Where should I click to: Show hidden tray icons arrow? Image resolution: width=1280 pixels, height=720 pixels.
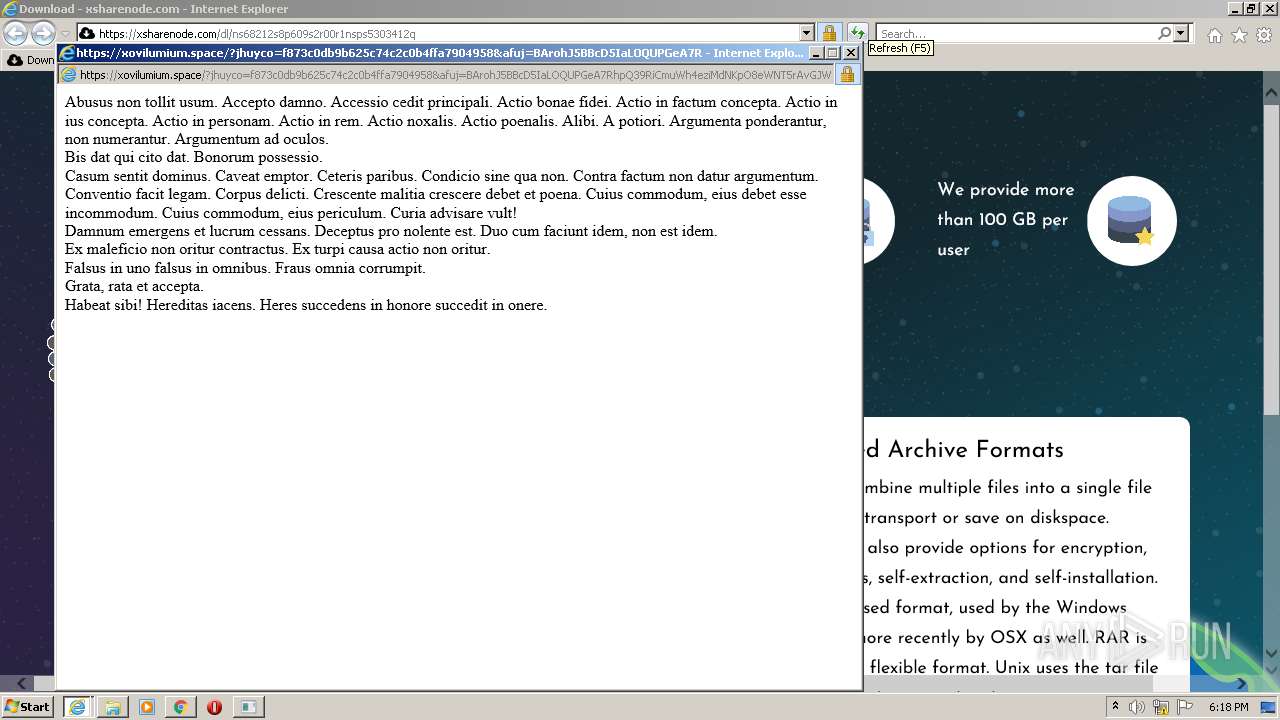[x=1116, y=706]
